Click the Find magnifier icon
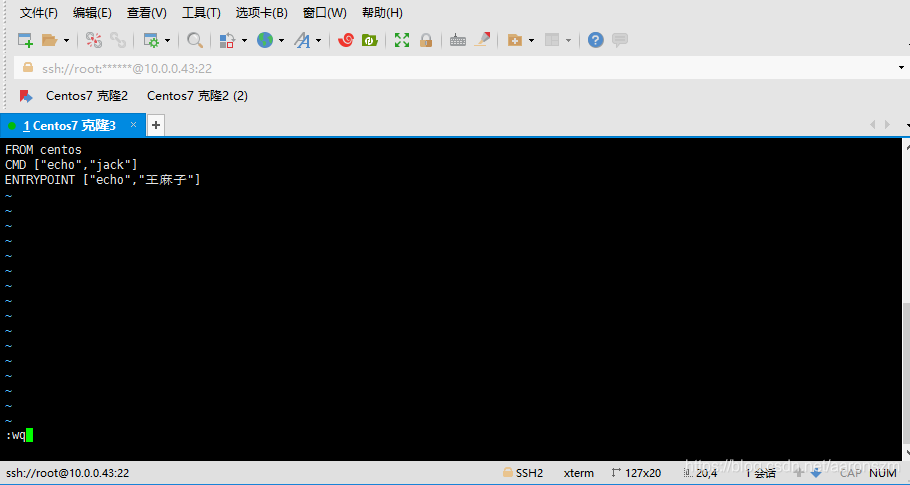Image resolution: width=910 pixels, height=485 pixels. (194, 40)
